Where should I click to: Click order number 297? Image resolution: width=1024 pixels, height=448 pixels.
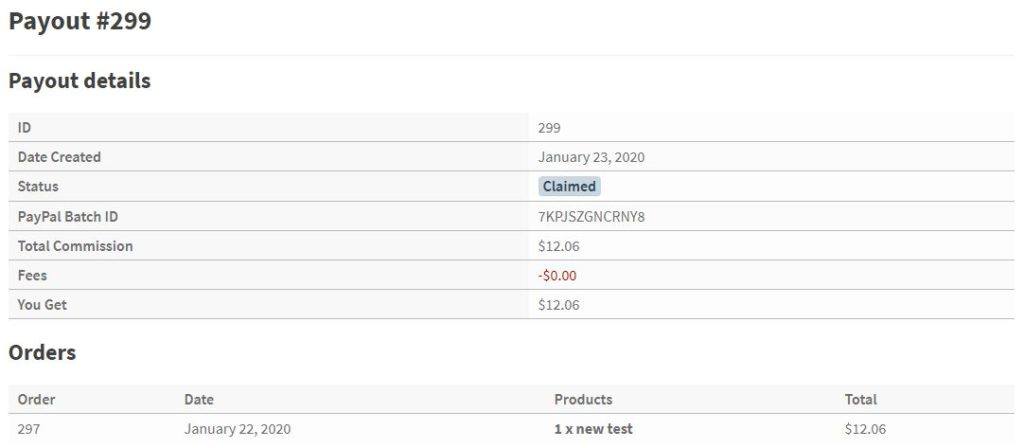point(29,429)
